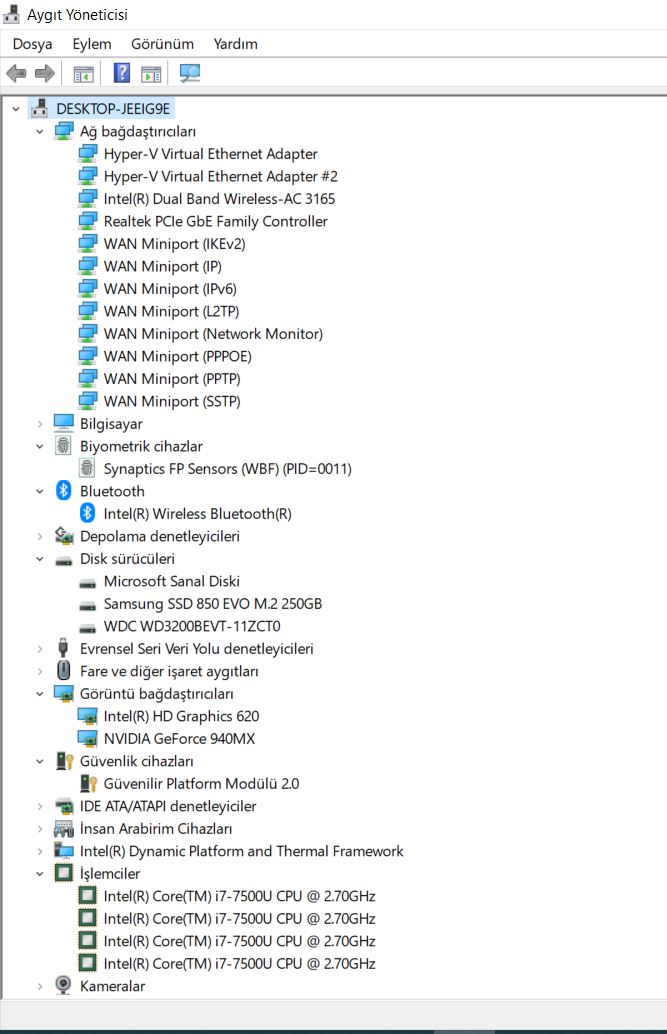Click the show/hide console tree toolbar icon
667x1034 pixels.
pos(83,74)
